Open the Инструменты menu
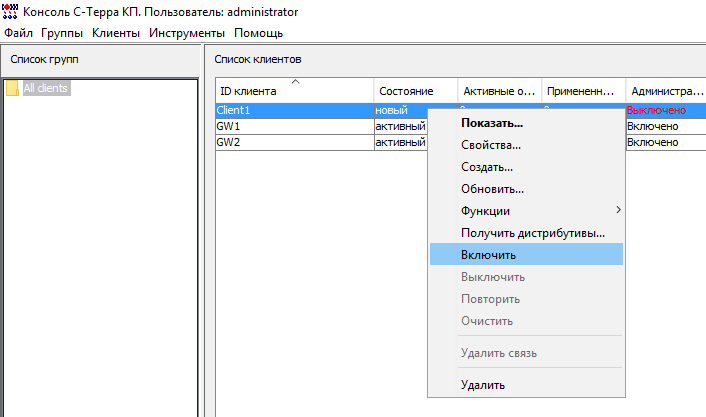 [187, 33]
